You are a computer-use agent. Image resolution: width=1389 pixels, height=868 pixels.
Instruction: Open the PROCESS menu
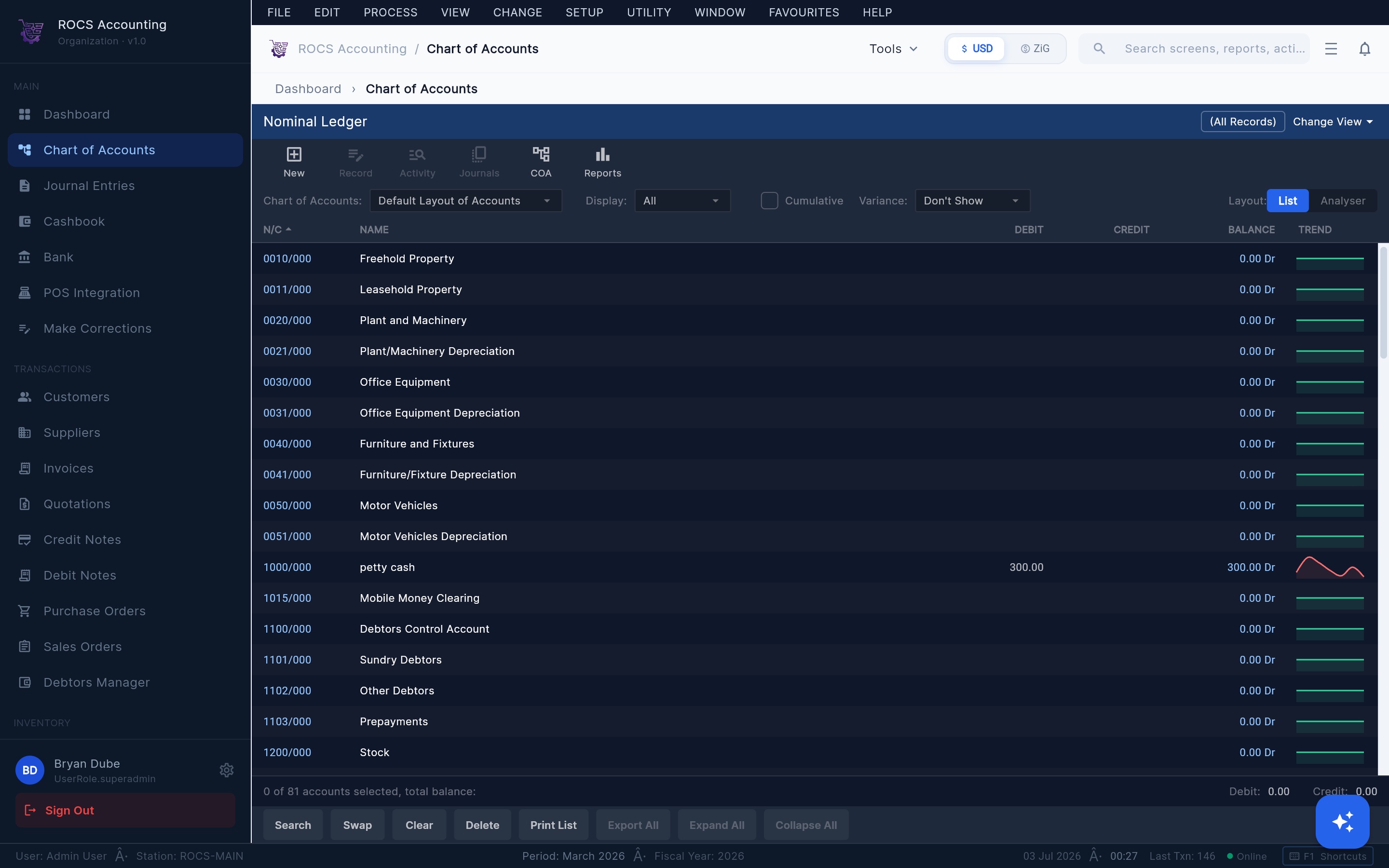pos(390,13)
